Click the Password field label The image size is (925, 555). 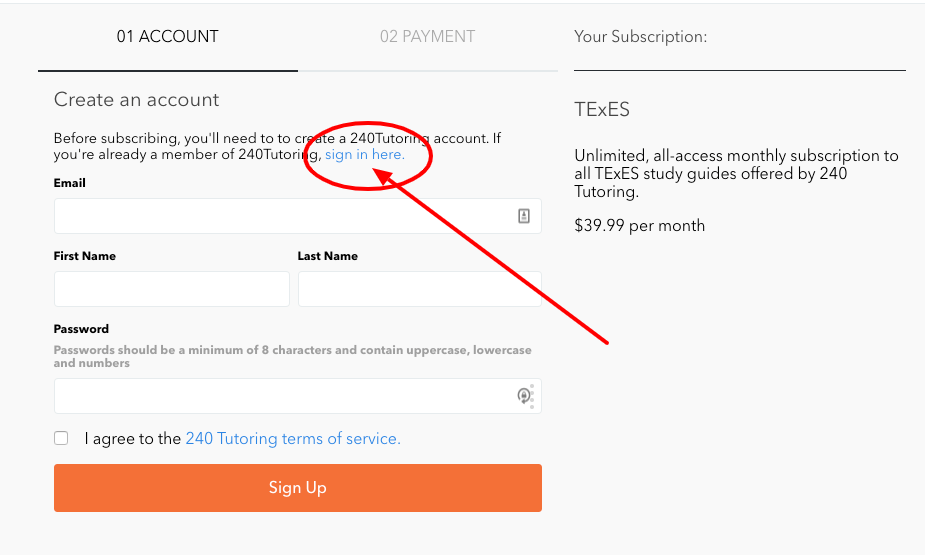81,329
